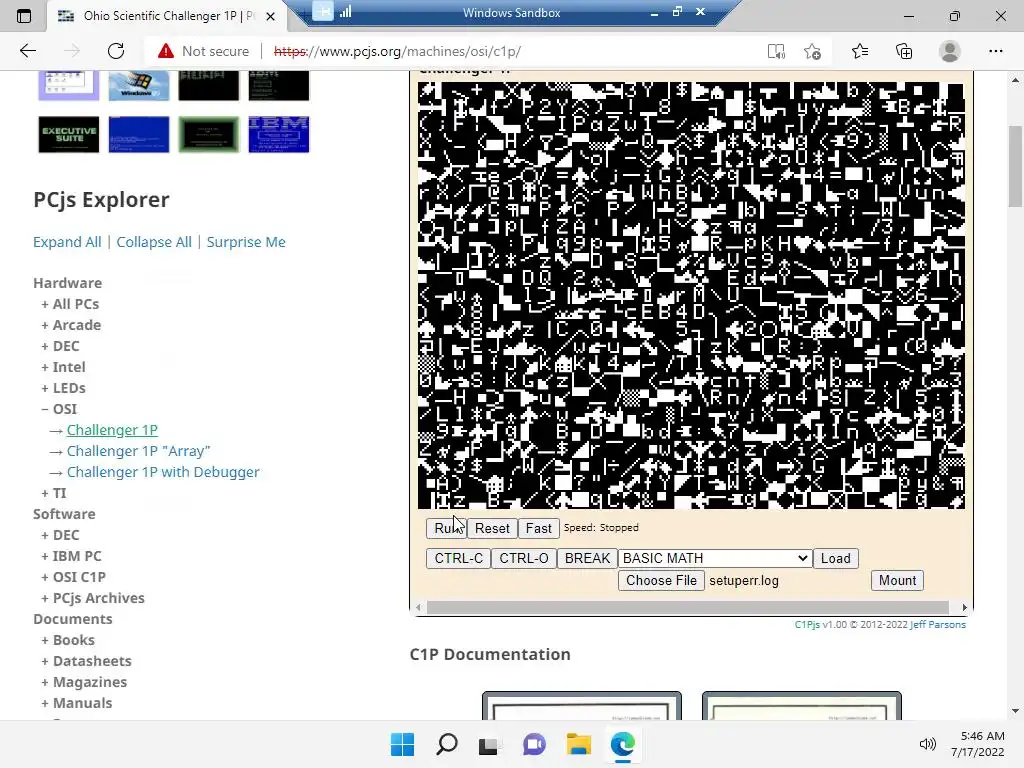The height and width of the screenshot is (768, 1024).
Task: Click the Jeff Parsons copyright link
Action: [x=938, y=624]
